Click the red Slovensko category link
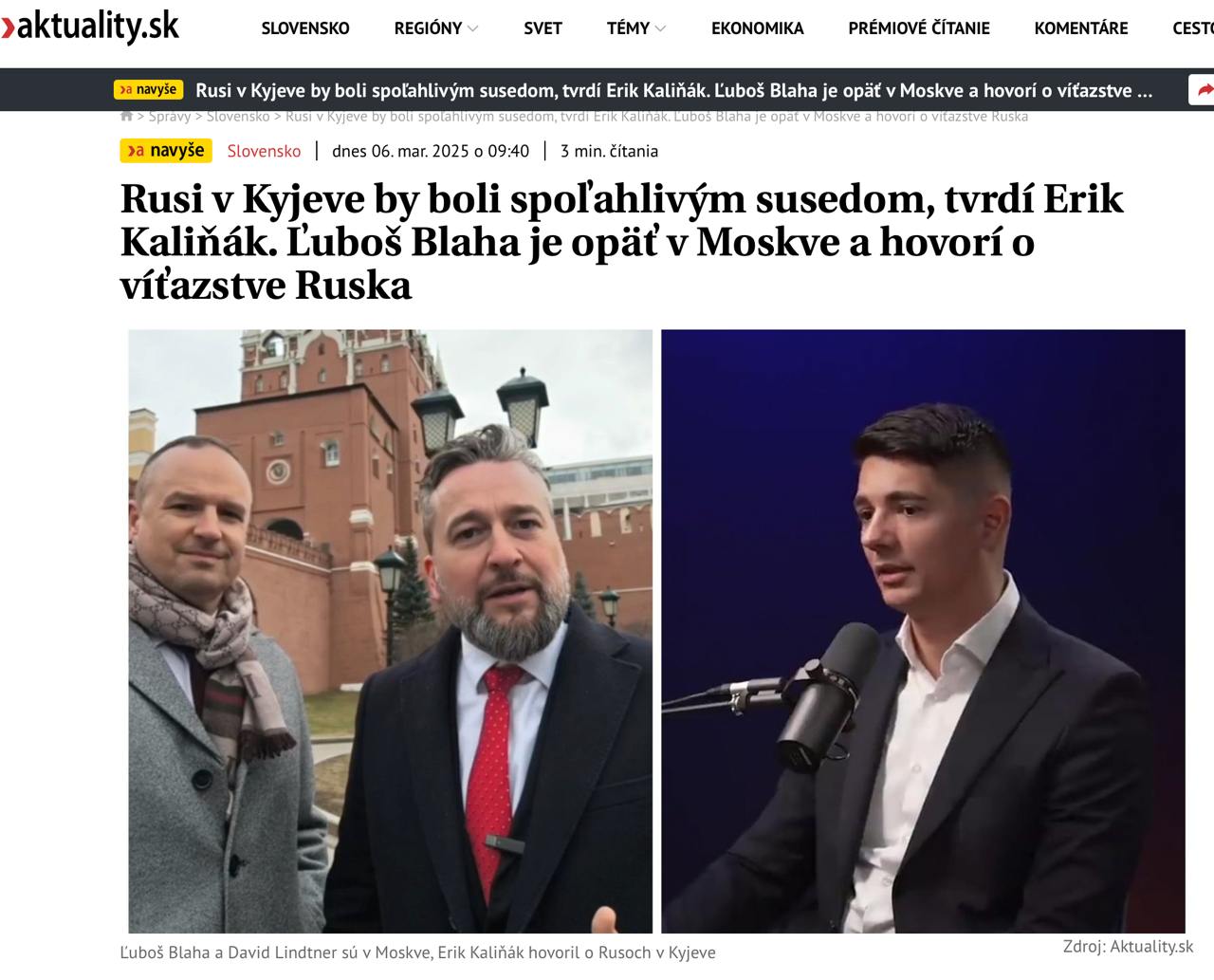Viewport: 1214px width, 980px height. click(264, 151)
